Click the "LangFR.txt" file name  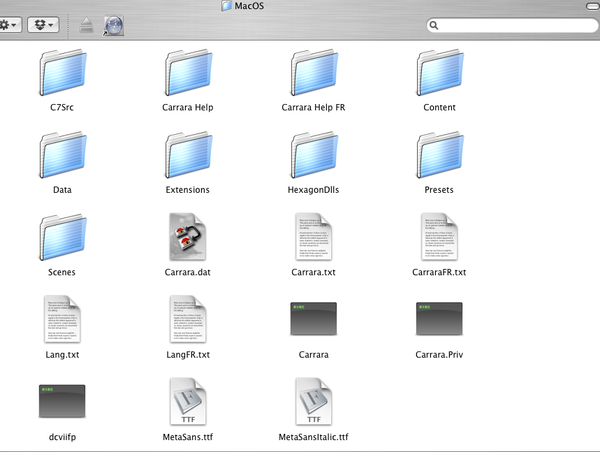point(188,354)
